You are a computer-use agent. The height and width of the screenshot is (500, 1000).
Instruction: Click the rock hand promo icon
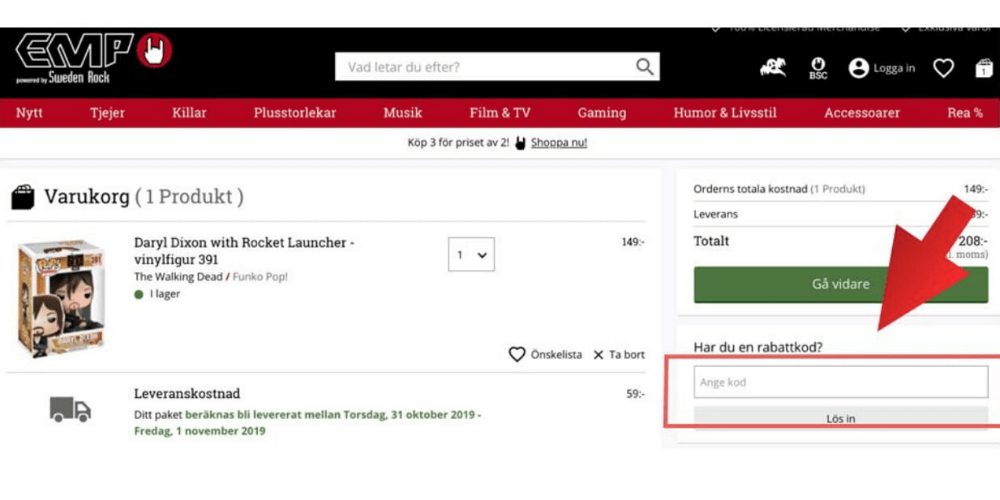coord(520,143)
